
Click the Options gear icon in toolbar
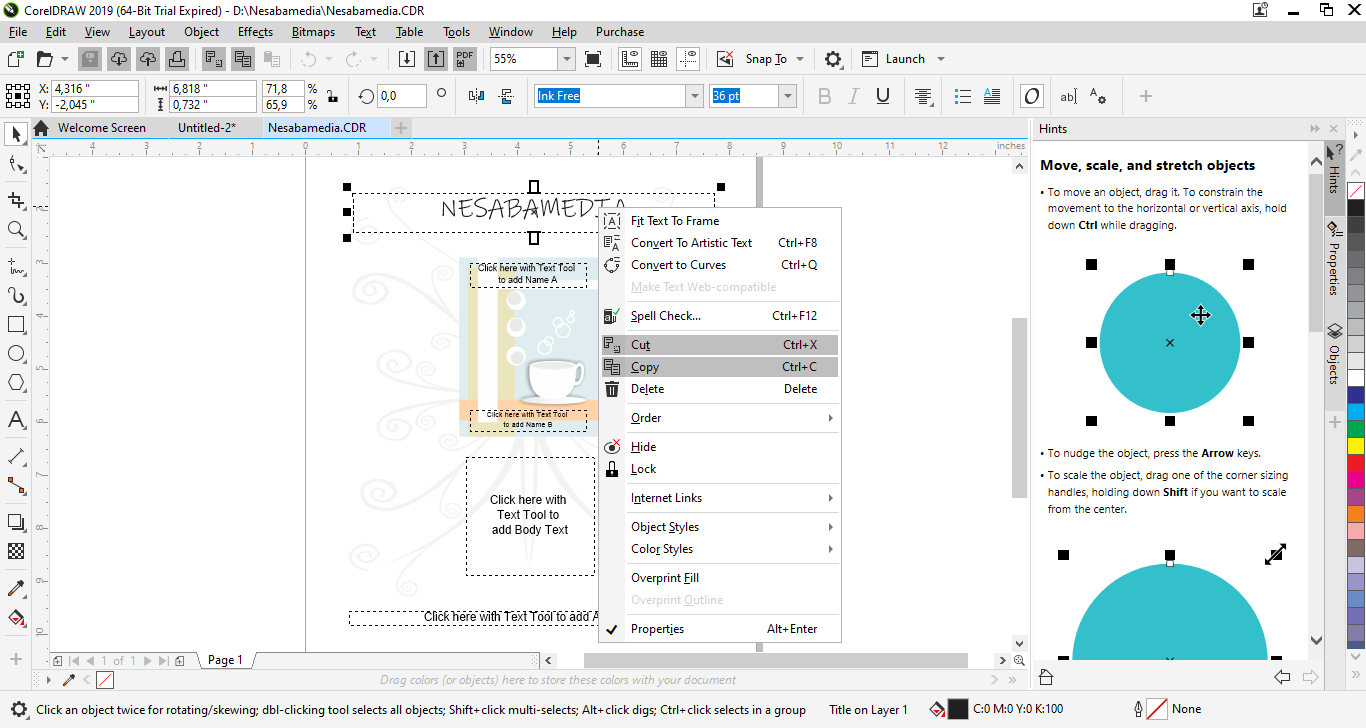833,59
